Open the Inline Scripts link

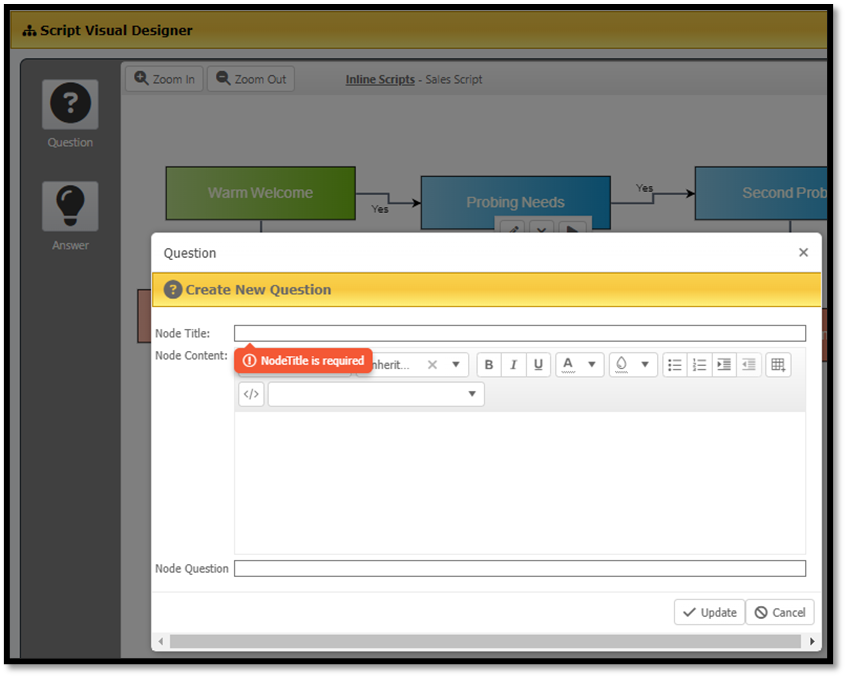(x=380, y=79)
